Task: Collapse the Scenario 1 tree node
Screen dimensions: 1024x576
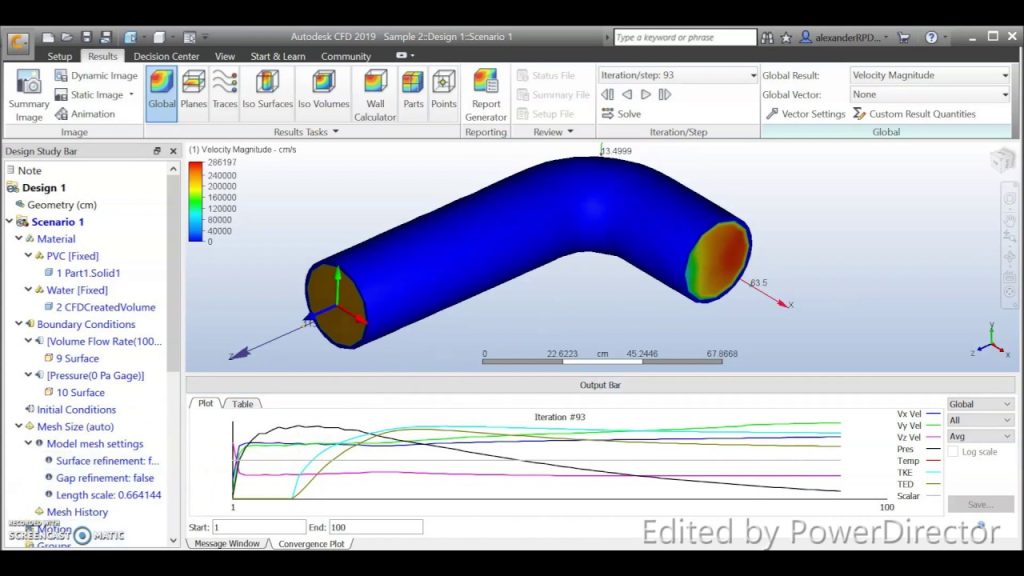Action: click(x=10, y=221)
